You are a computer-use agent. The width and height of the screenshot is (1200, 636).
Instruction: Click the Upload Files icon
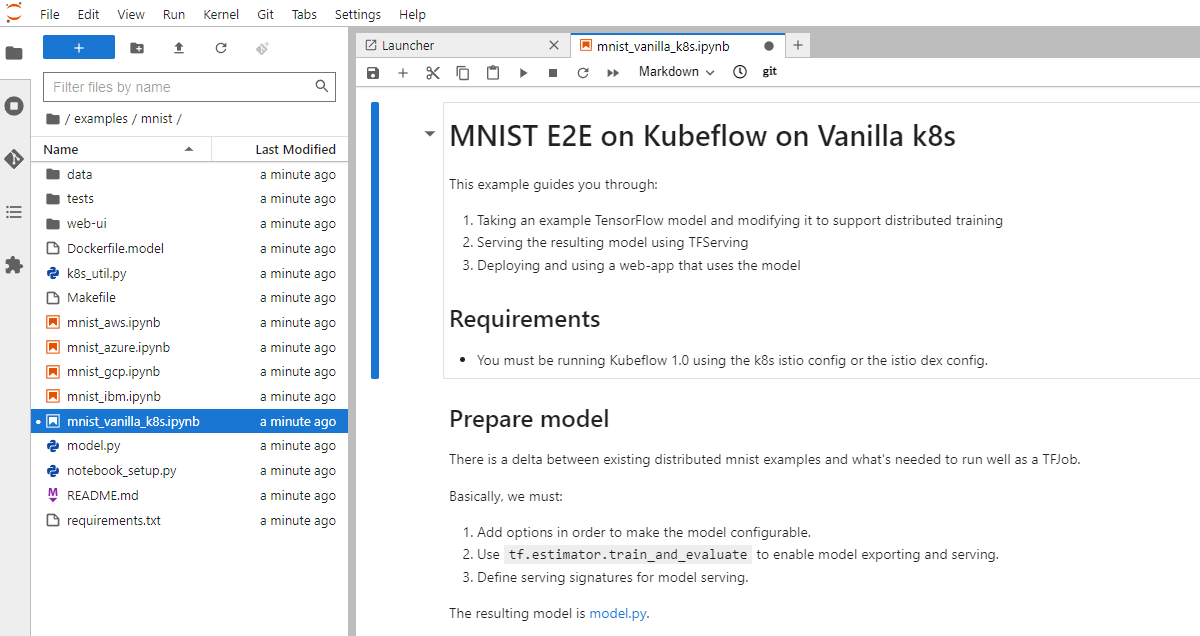[x=179, y=48]
